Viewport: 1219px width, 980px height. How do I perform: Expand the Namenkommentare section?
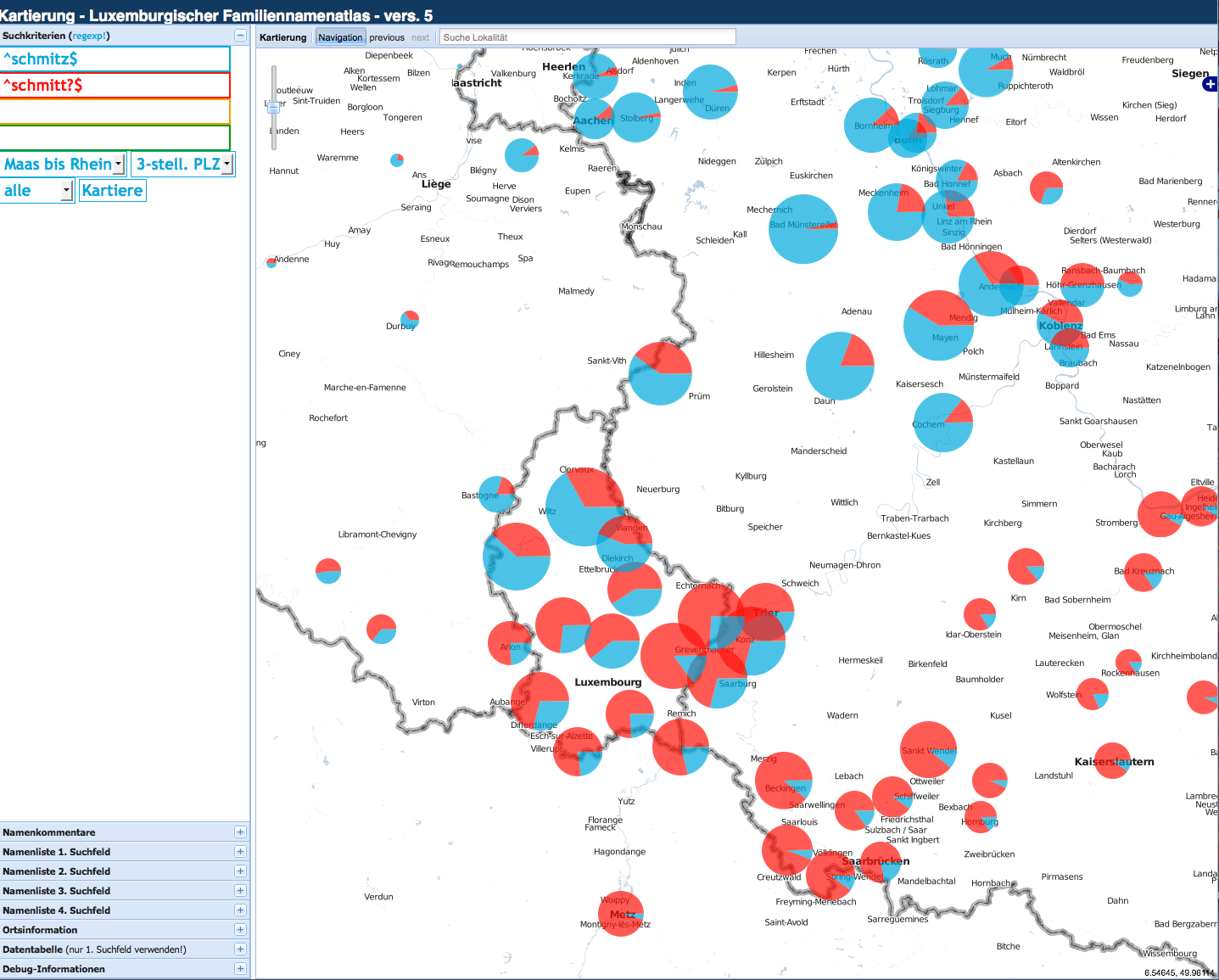[240, 832]
